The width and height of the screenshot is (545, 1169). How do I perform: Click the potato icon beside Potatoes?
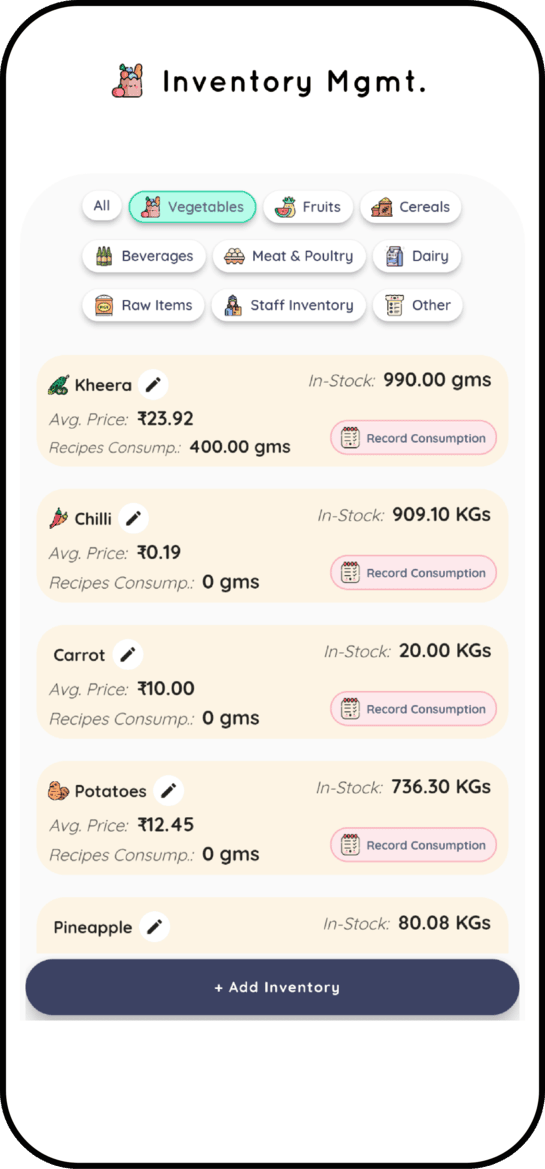58,791
